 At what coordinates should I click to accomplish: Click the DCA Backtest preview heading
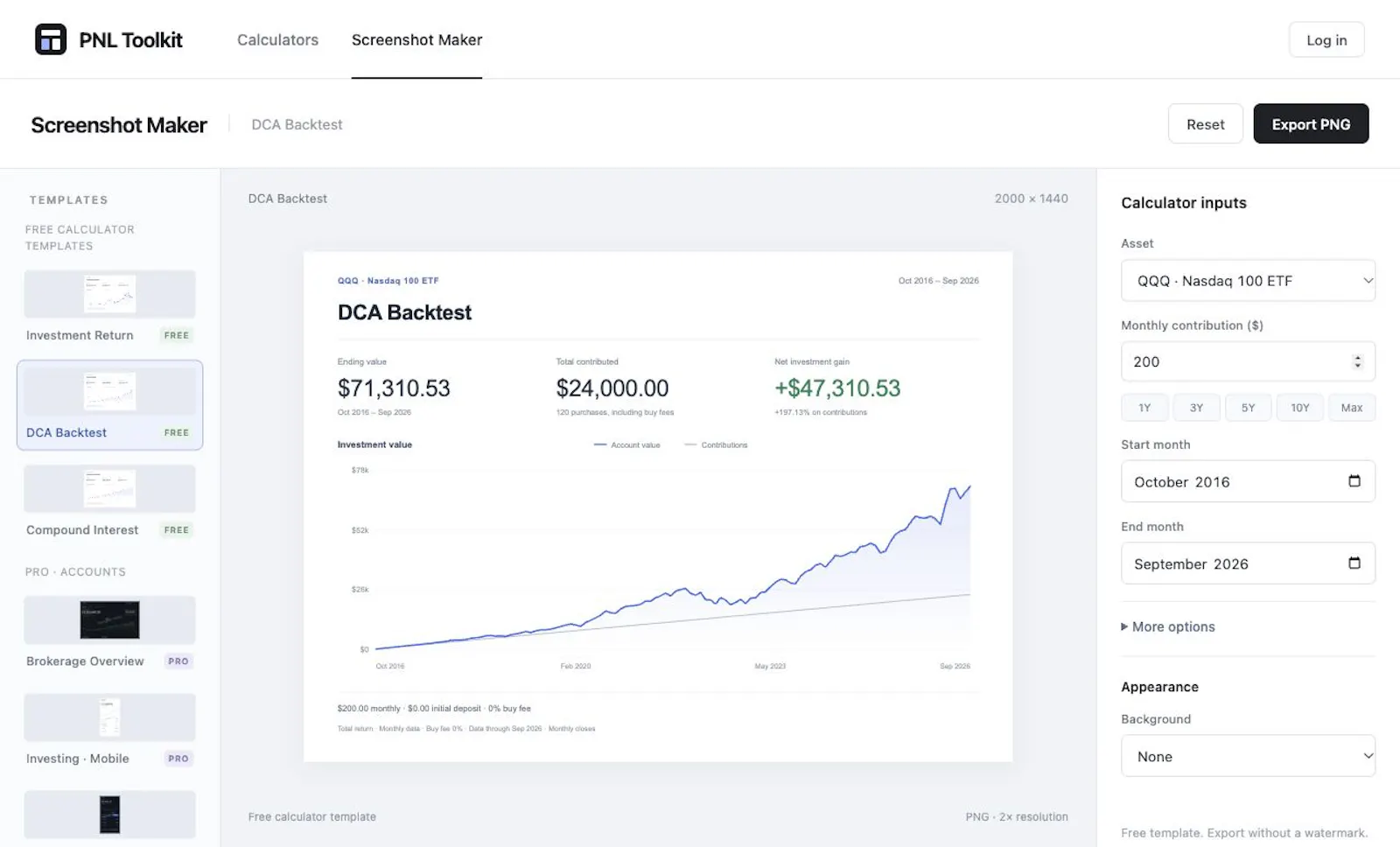pos(404,312)
